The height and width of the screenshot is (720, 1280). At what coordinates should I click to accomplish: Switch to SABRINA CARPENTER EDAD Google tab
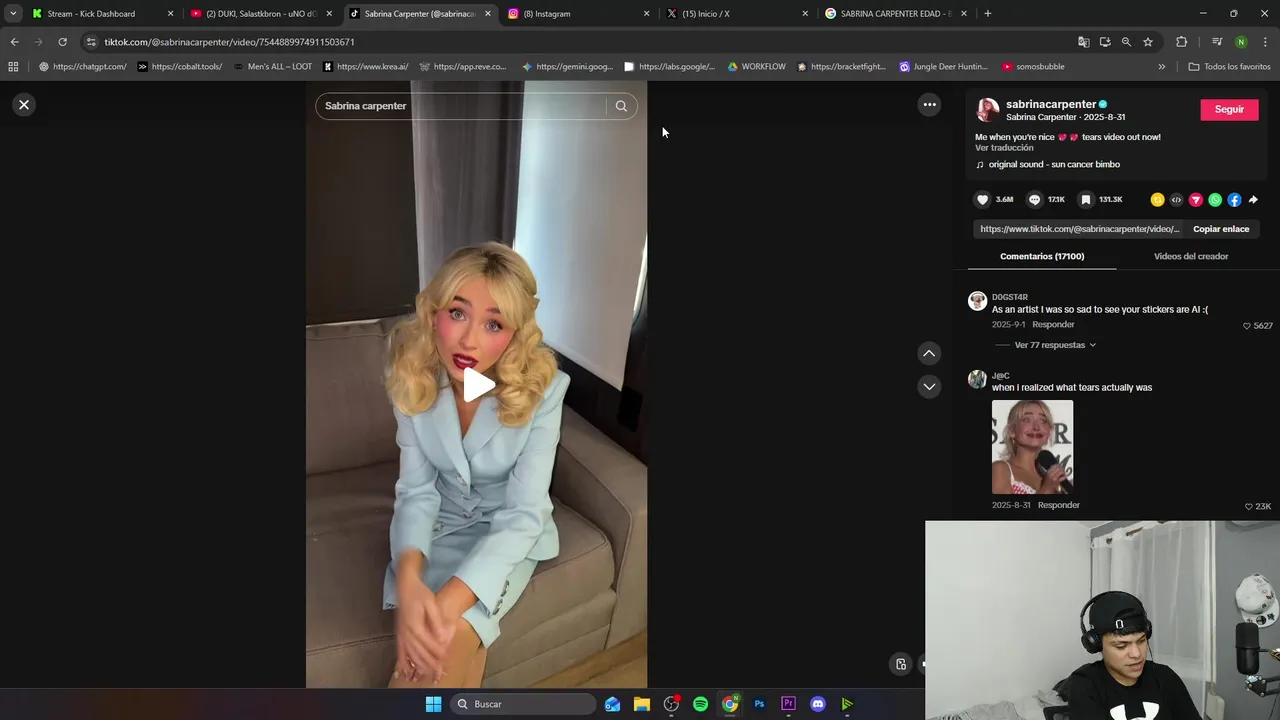click(895, 14)
